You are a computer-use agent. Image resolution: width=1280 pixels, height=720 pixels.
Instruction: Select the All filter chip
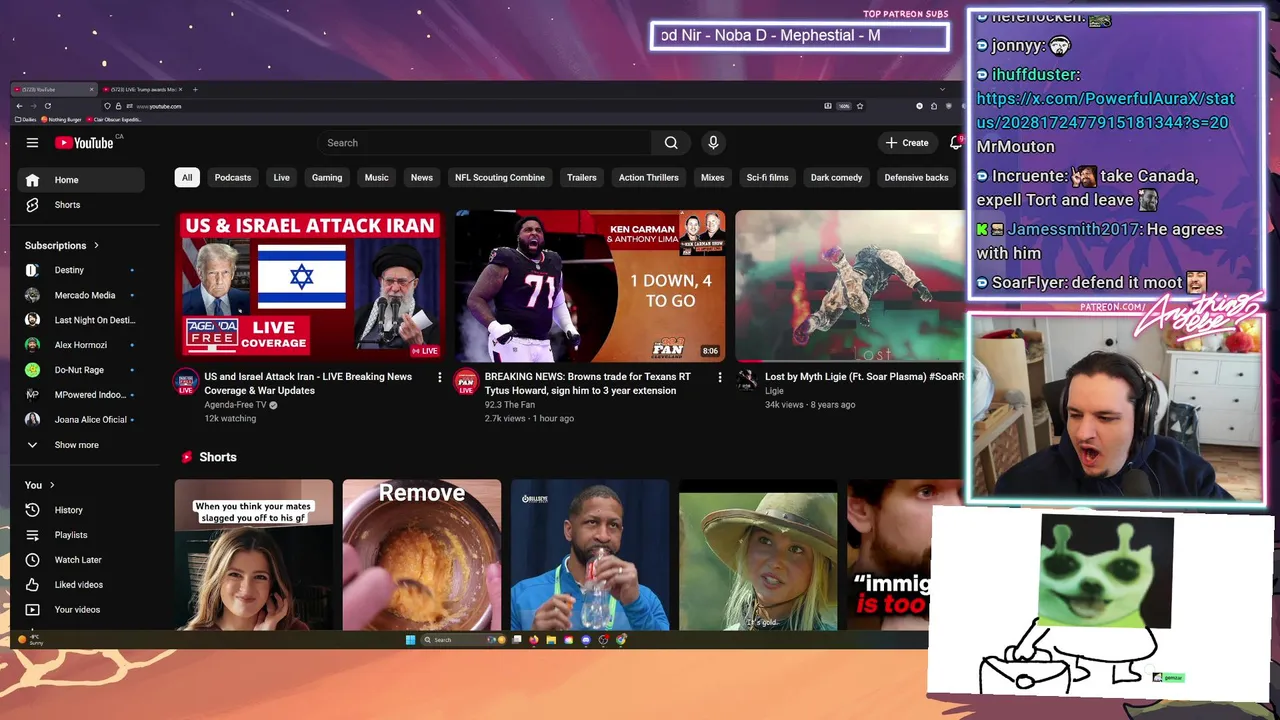(187, 178)
